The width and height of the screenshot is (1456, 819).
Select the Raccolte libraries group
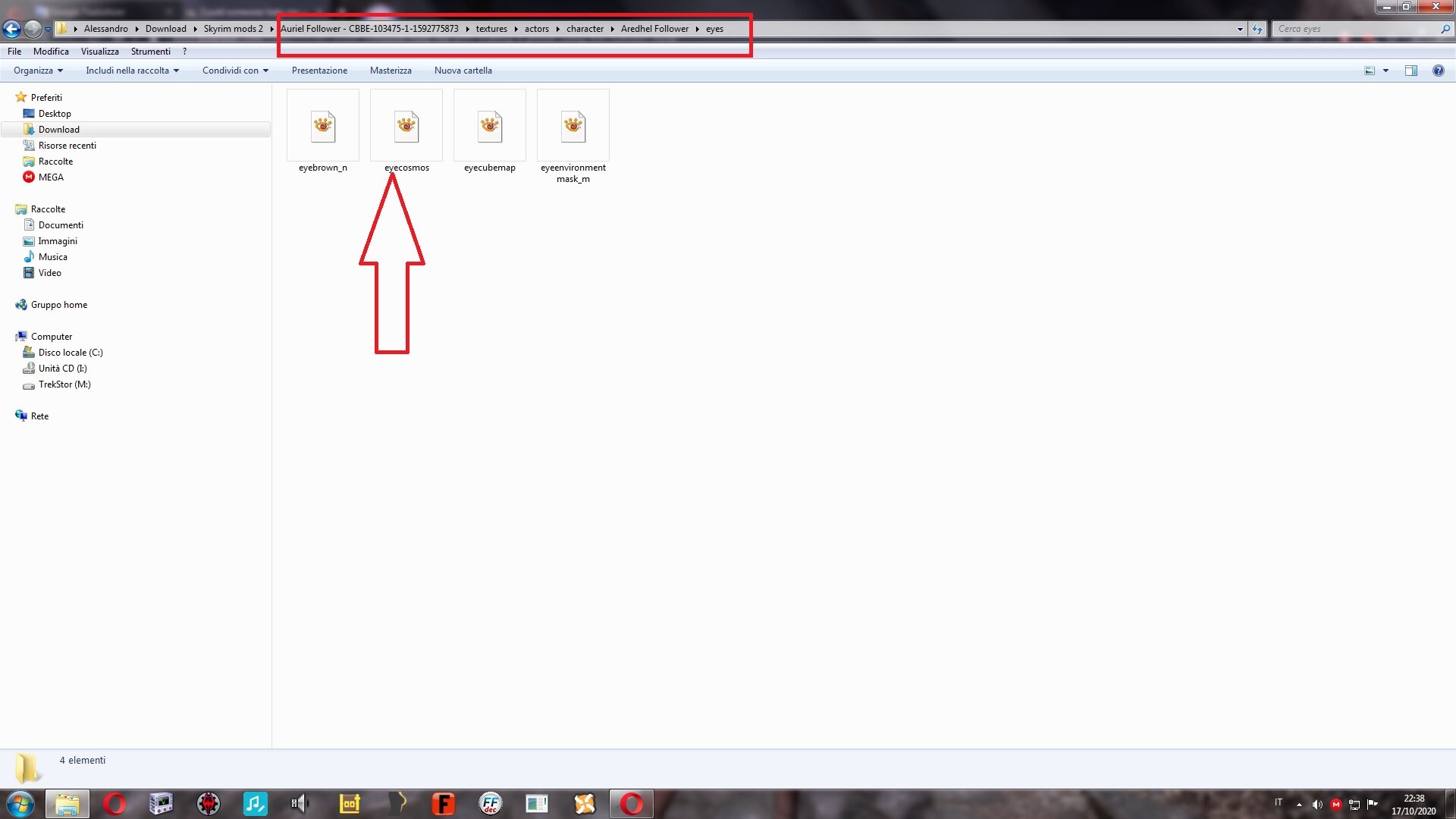click(x=48, y=209)
